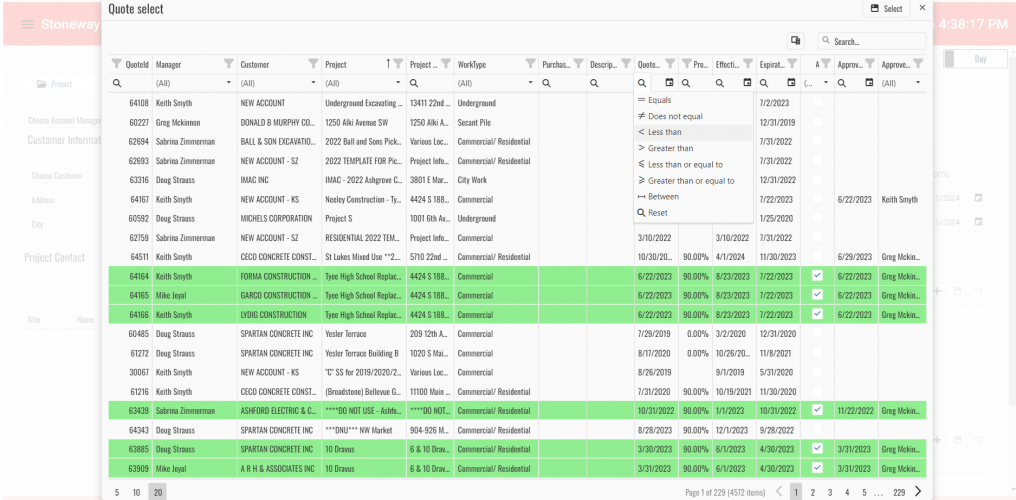Click the grid Search input box

863,41
